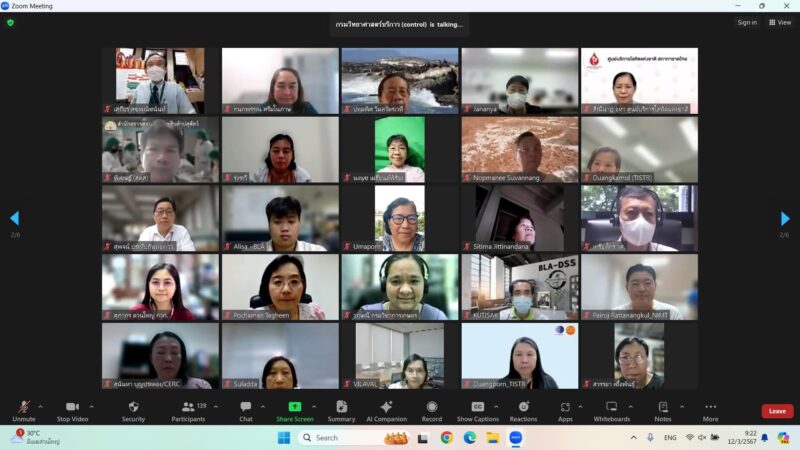Image resolution: width=800 pixels, height=450 pixels.
Task: Open Zoom Apps
Action: click(565, 411)
